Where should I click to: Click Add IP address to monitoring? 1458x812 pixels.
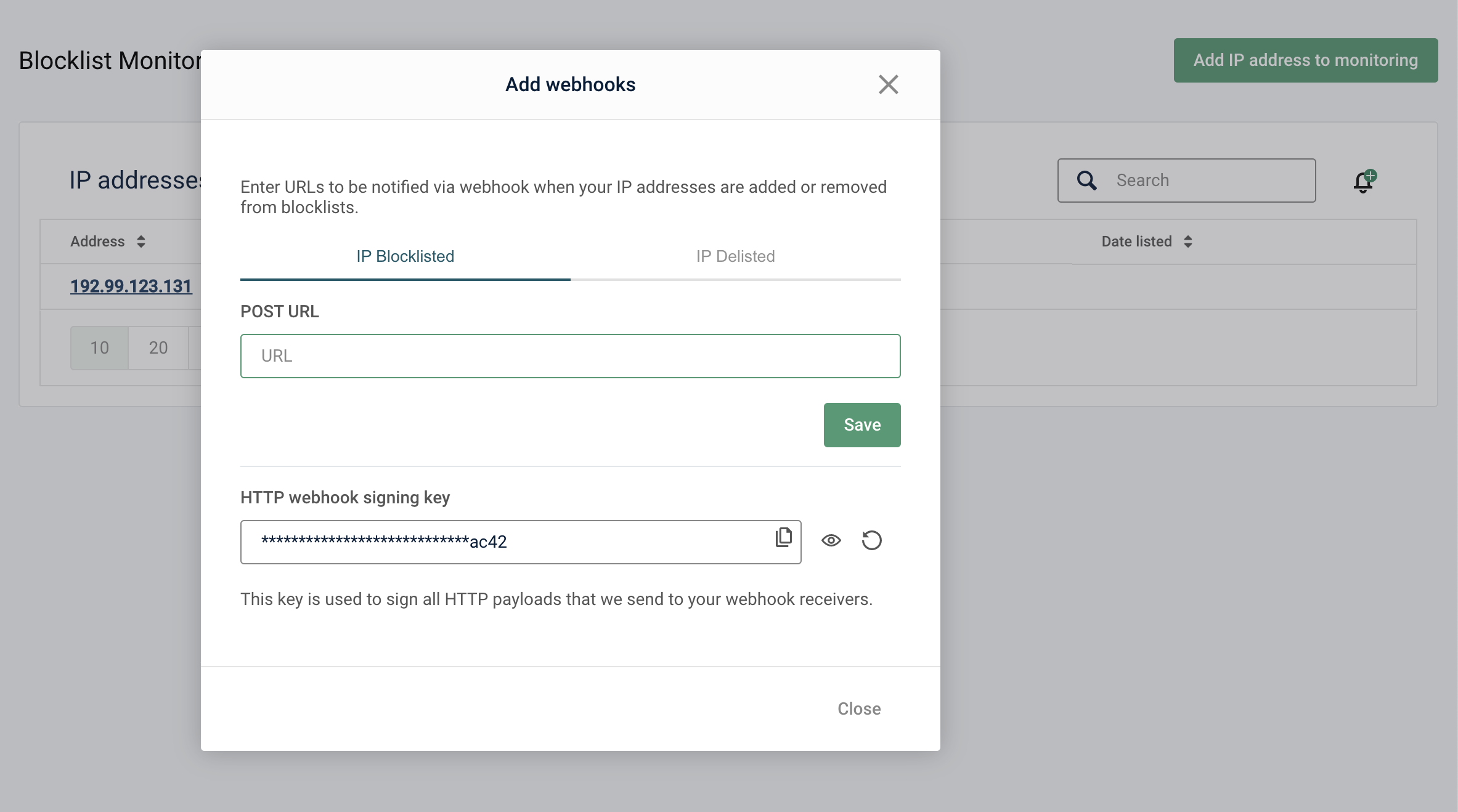click(x=1305, y=60)
